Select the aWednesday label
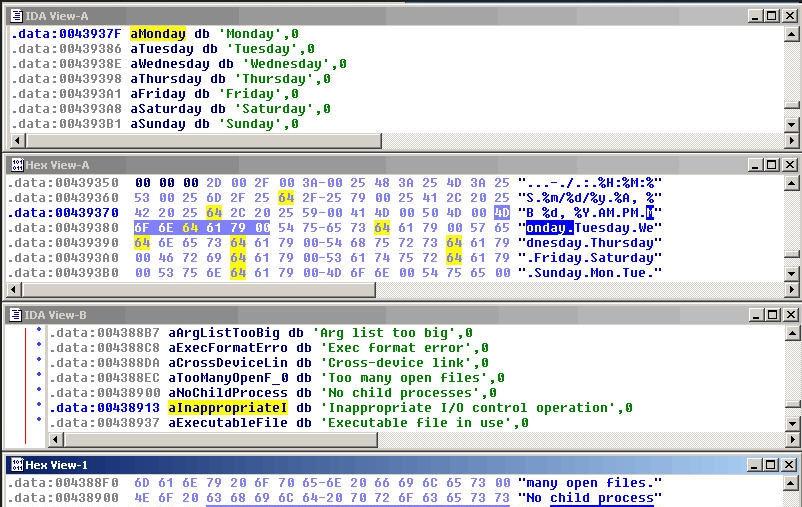Viewport: 802px width, 507px height. click(x=170, y=64)
